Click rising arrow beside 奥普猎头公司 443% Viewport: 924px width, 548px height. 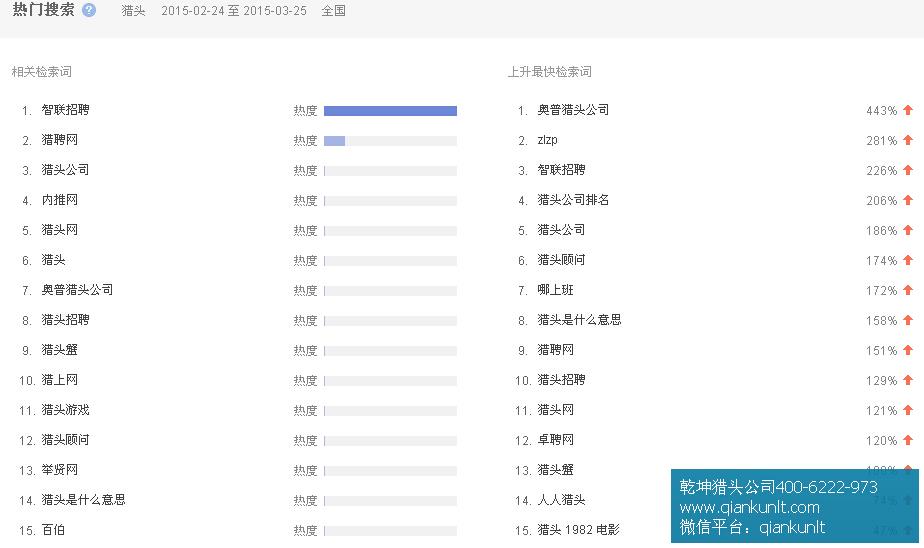[x=908, y=111]
